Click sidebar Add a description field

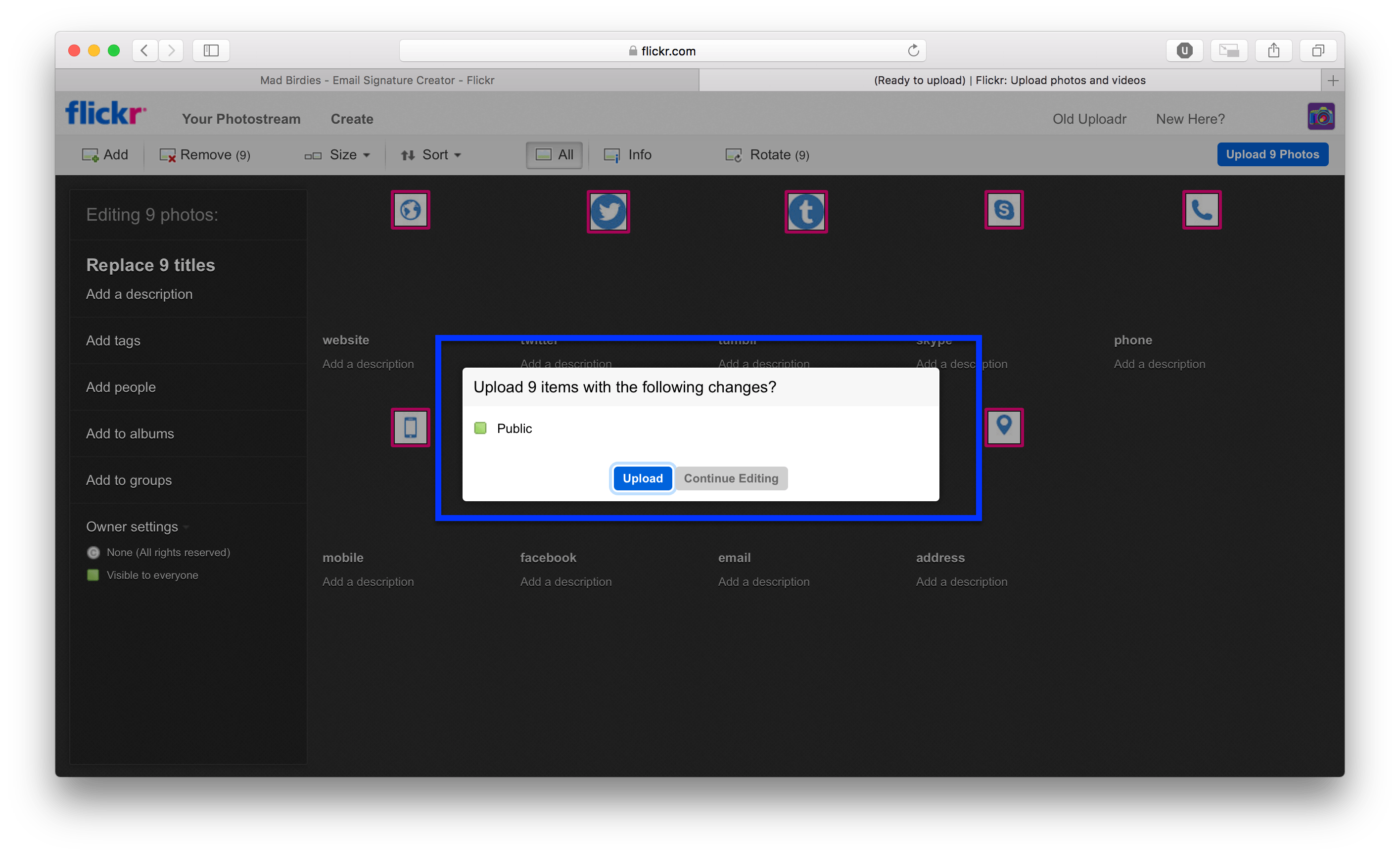139,294
